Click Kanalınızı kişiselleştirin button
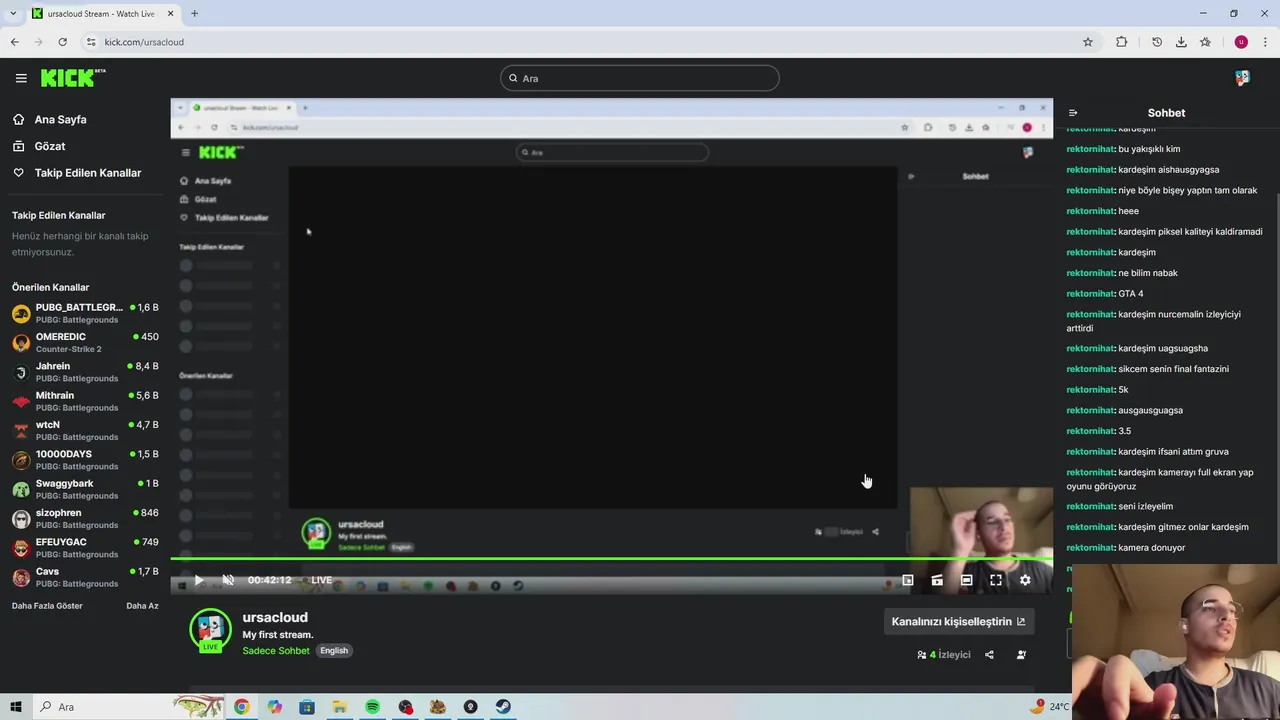This screenshot has width=1280, height=720. (x=958, y=621)
